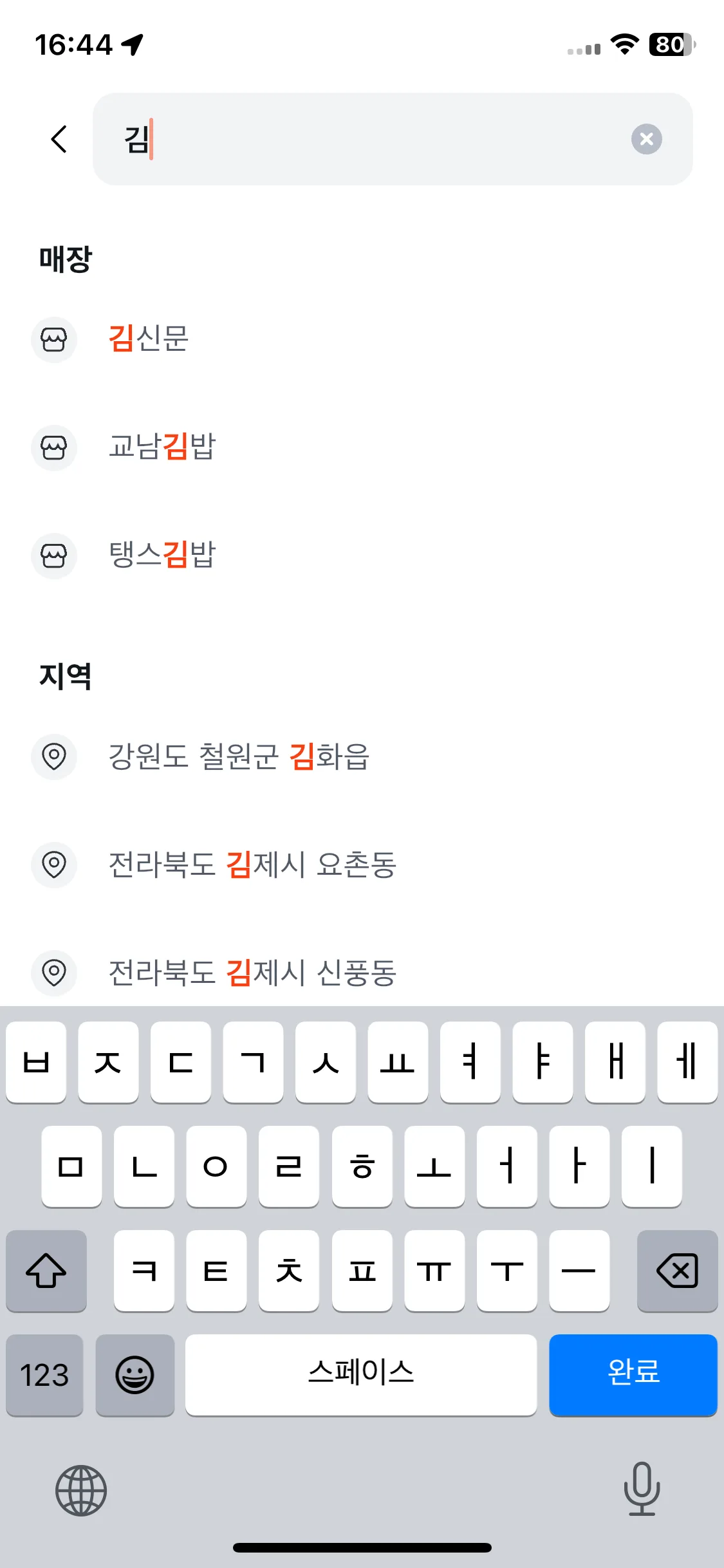Tap the location pin beside 전라북도 김제시 요촌동
The width and height of the screenshot is (724, 1568).
54,864
